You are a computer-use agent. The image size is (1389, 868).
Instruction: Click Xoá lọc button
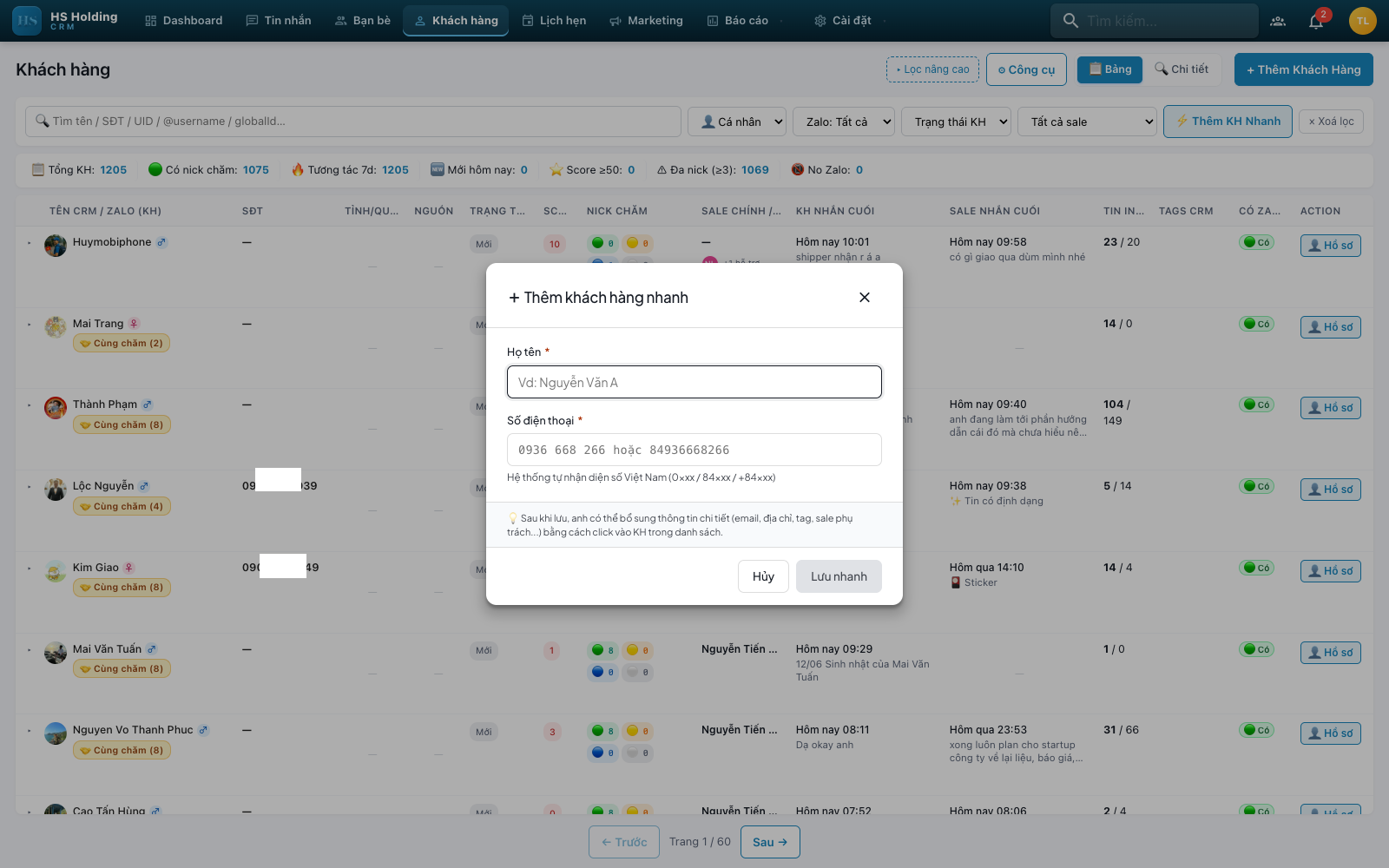[x=1332, y=122]
